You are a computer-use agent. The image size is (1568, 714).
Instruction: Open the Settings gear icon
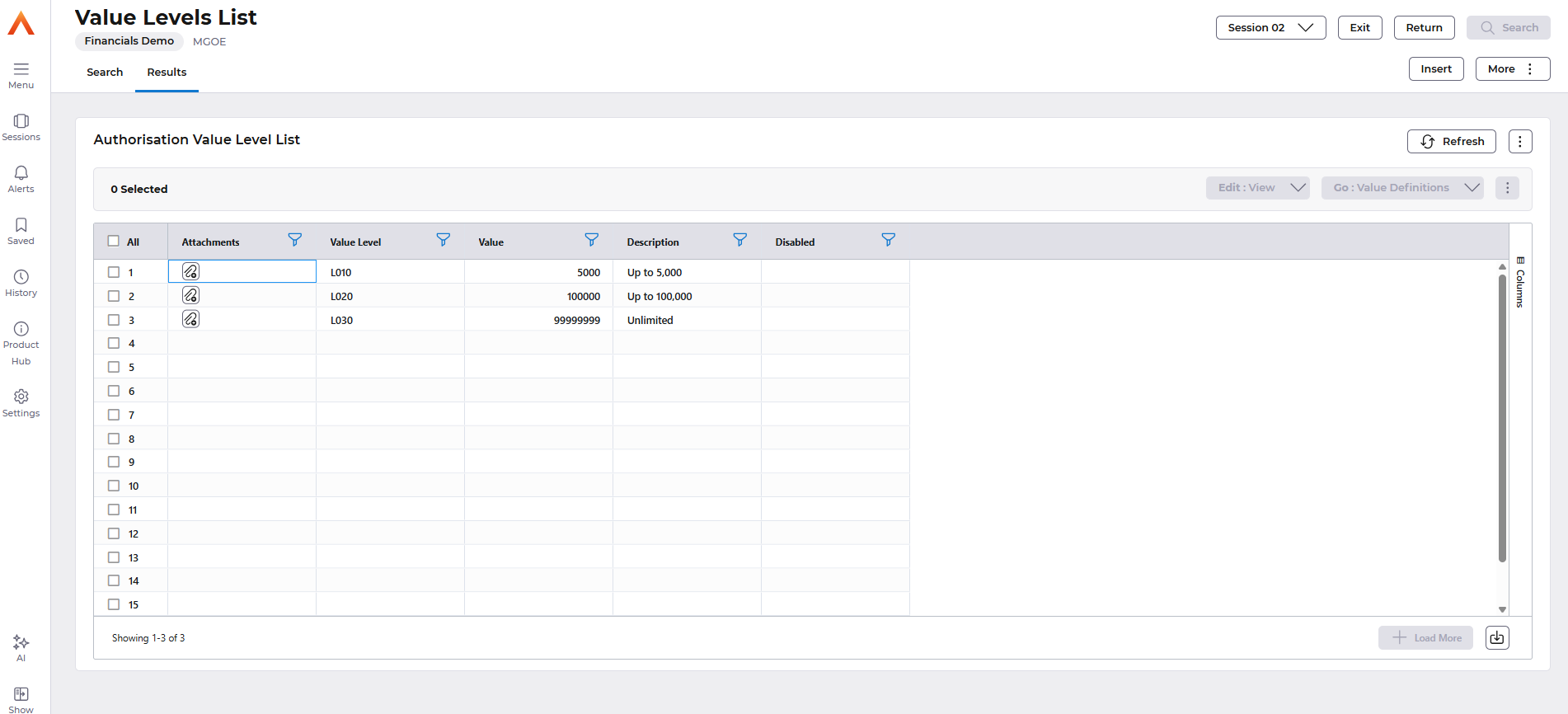click(x=21, y=397)
